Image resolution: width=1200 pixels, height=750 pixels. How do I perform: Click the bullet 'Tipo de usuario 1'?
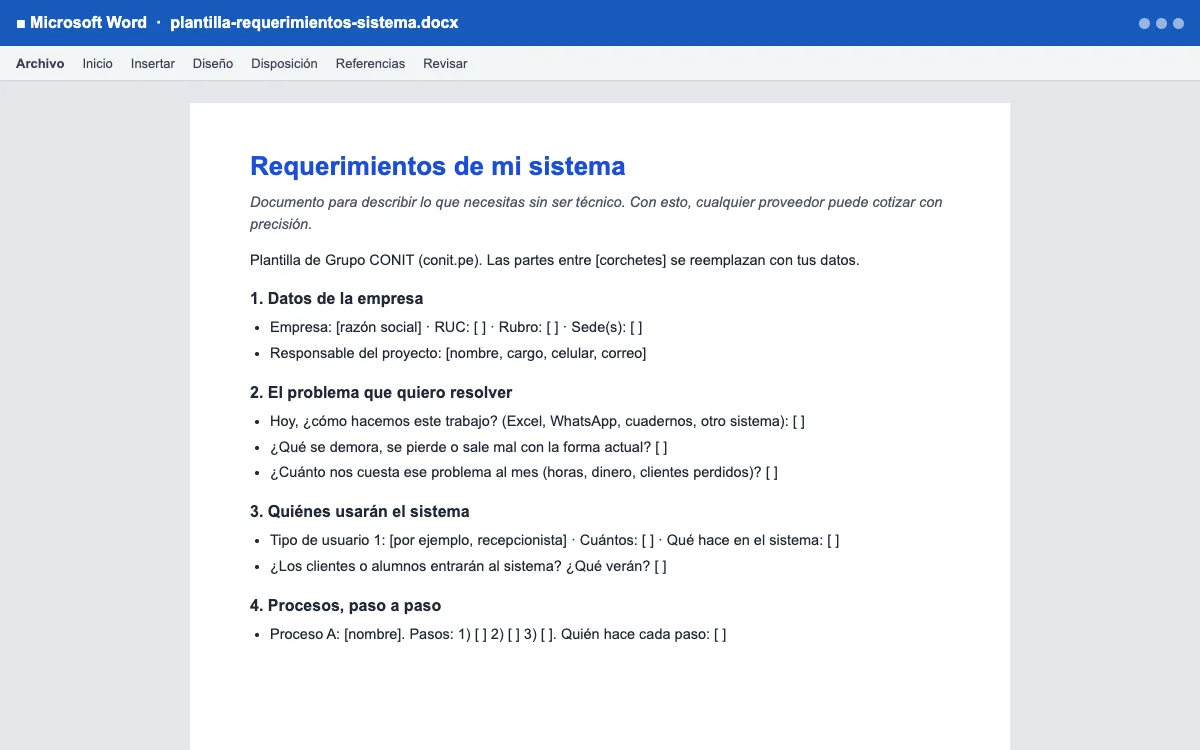555,540
